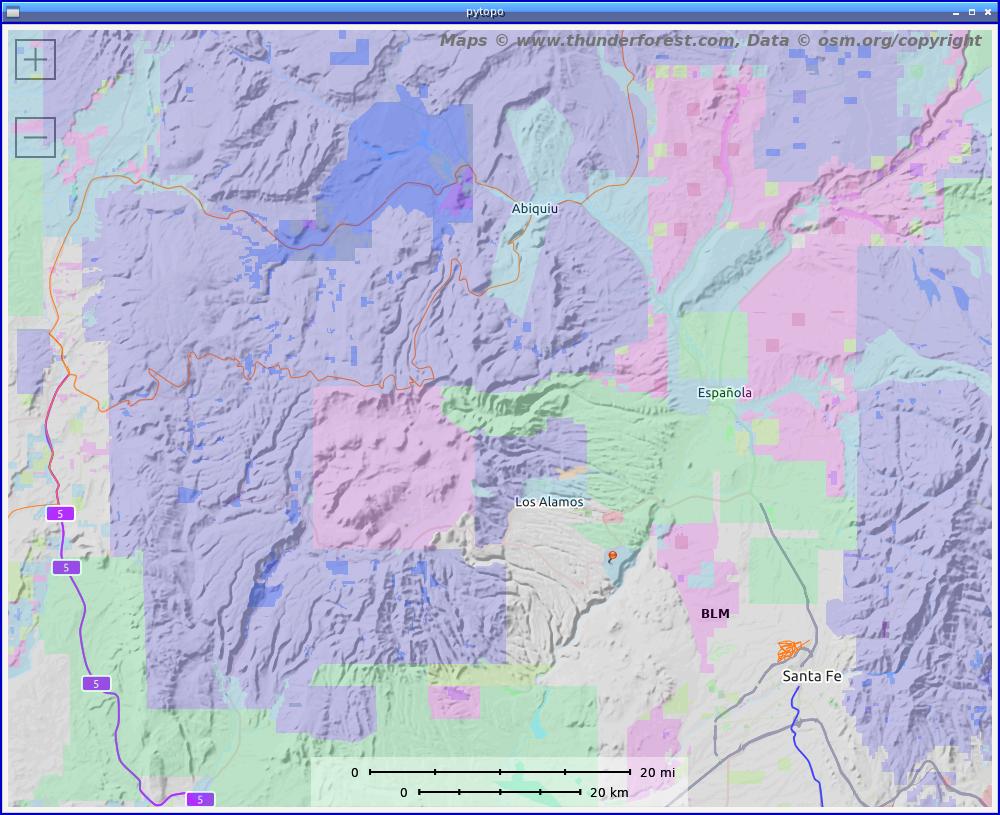Select the Abiquiu town label
1000x815 pixels.
click(534, 209)
